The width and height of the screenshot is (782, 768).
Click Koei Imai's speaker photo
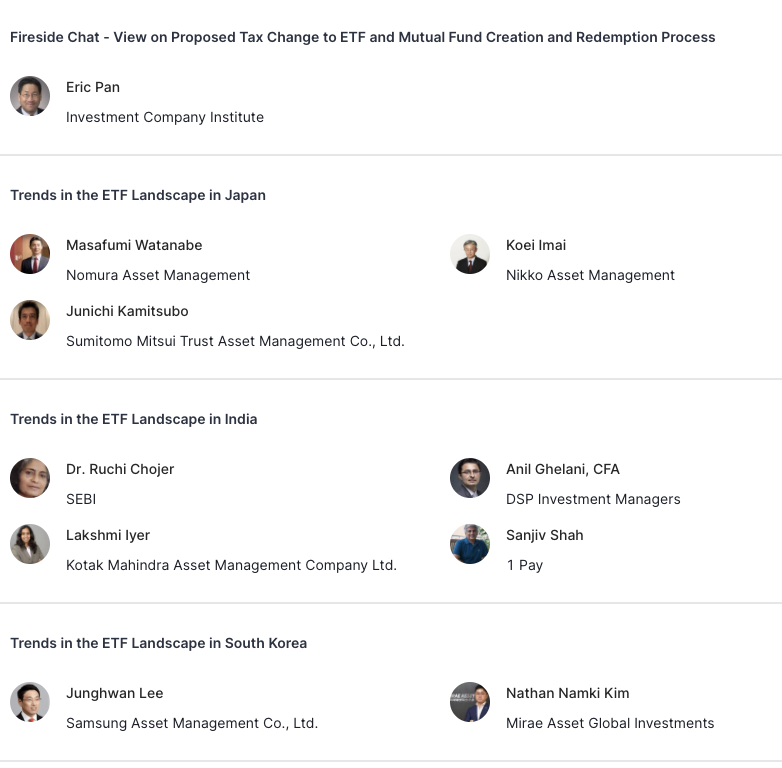tap(470, 254)
